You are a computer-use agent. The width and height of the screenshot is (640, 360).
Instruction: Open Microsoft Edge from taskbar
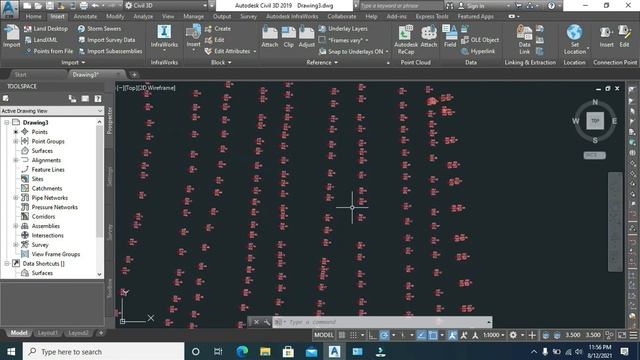click(242, 351)
